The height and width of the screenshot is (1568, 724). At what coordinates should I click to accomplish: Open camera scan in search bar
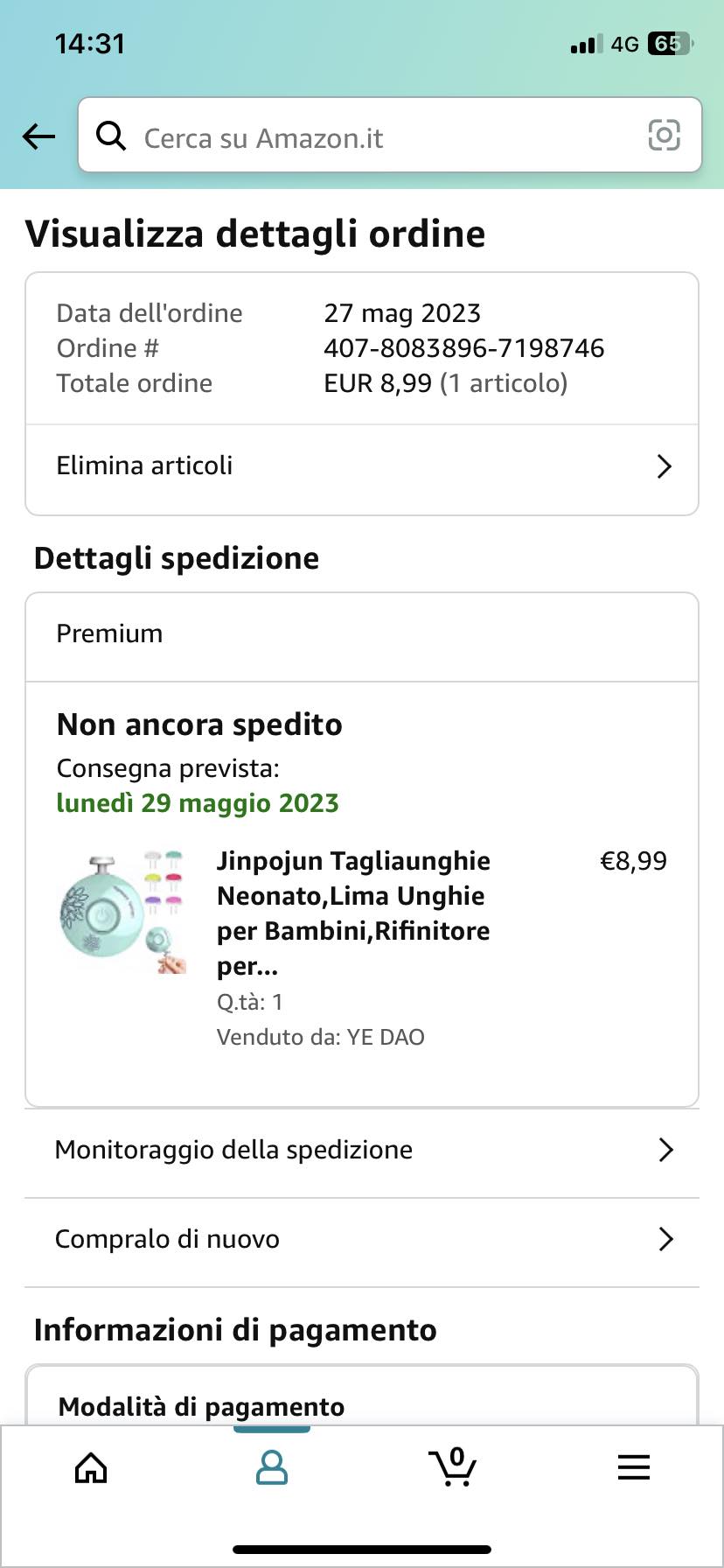pos(664,136)
